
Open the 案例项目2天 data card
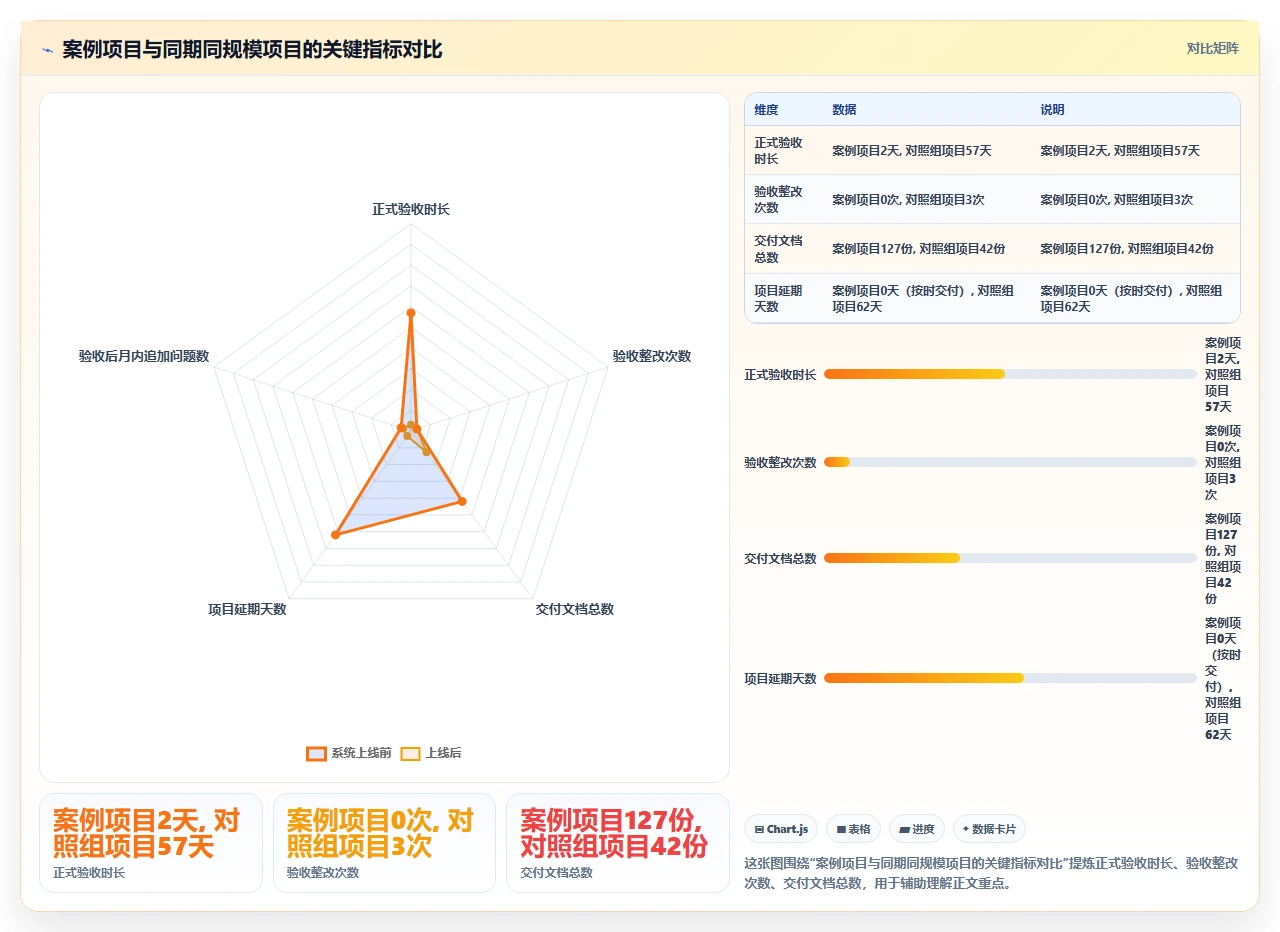pyautogui.click(x=151, y=842)
